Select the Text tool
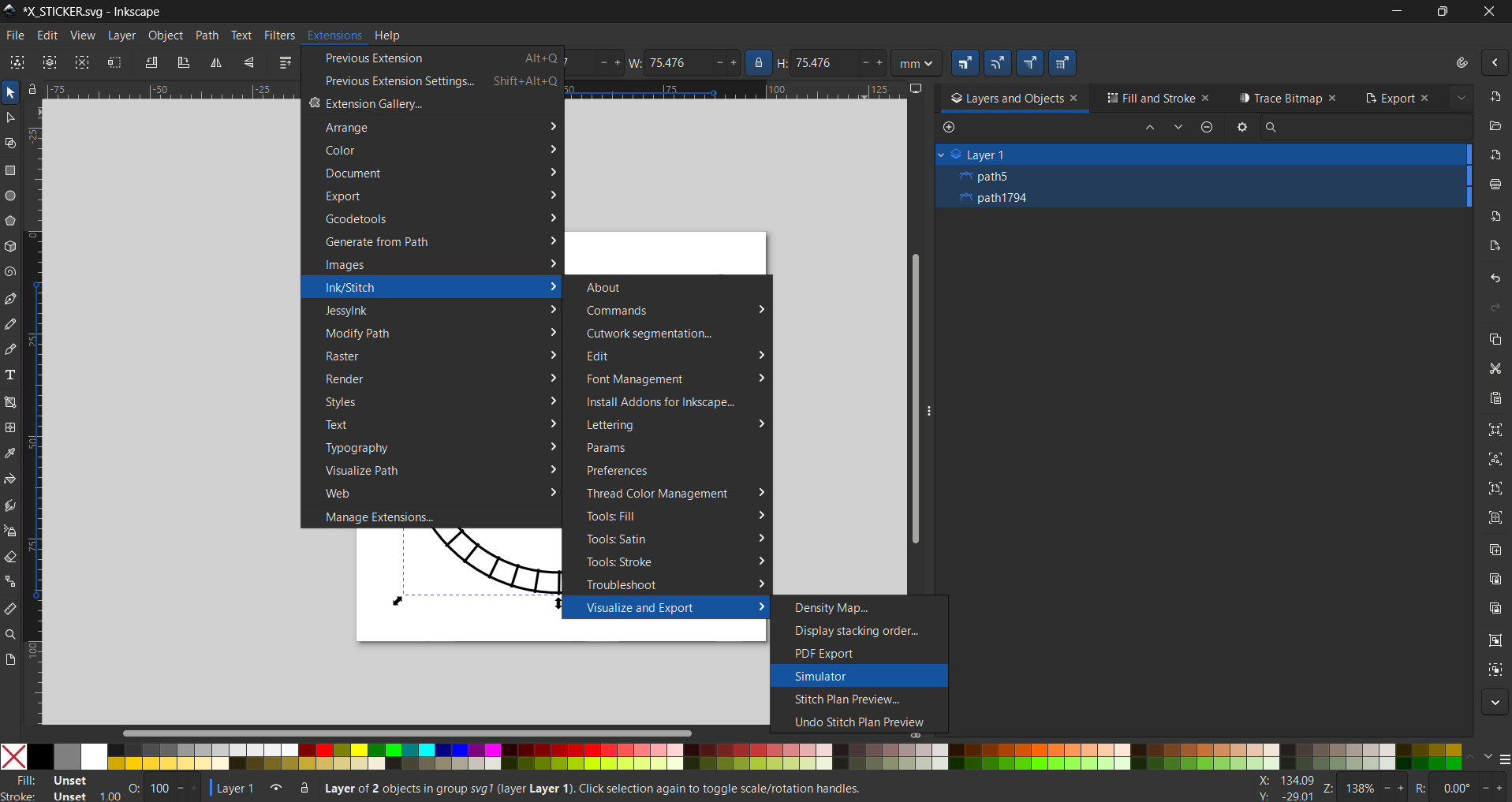 (x=10, y=375)
